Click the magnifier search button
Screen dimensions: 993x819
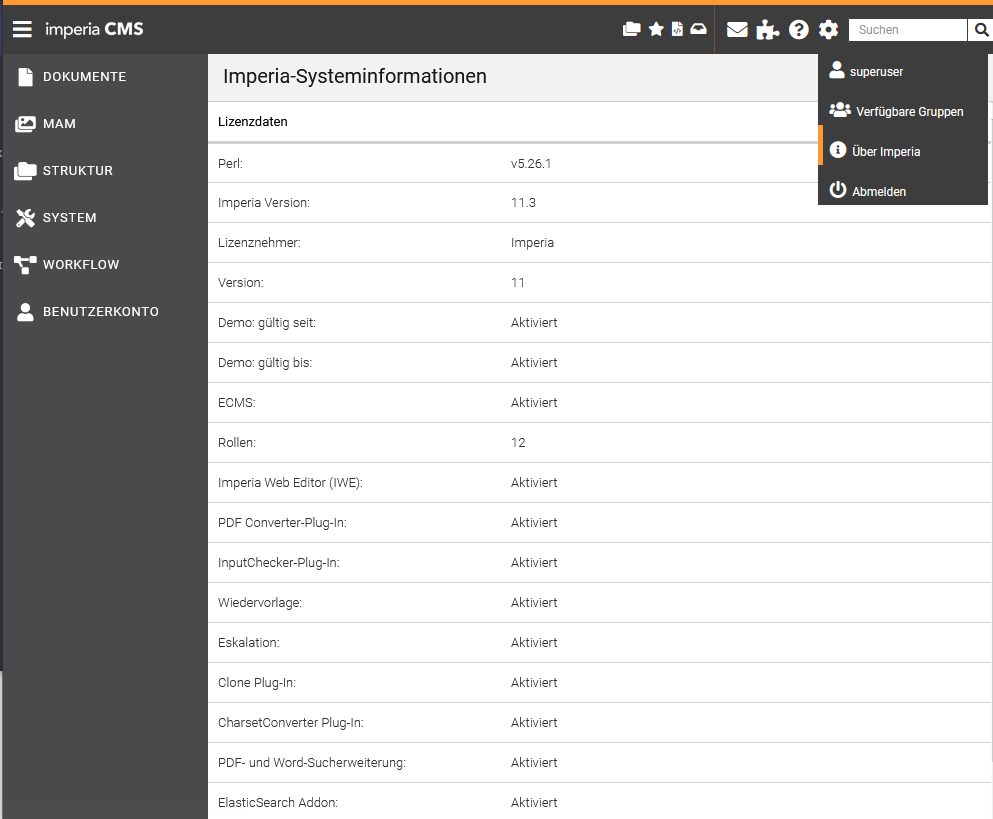tap(981, 30)
